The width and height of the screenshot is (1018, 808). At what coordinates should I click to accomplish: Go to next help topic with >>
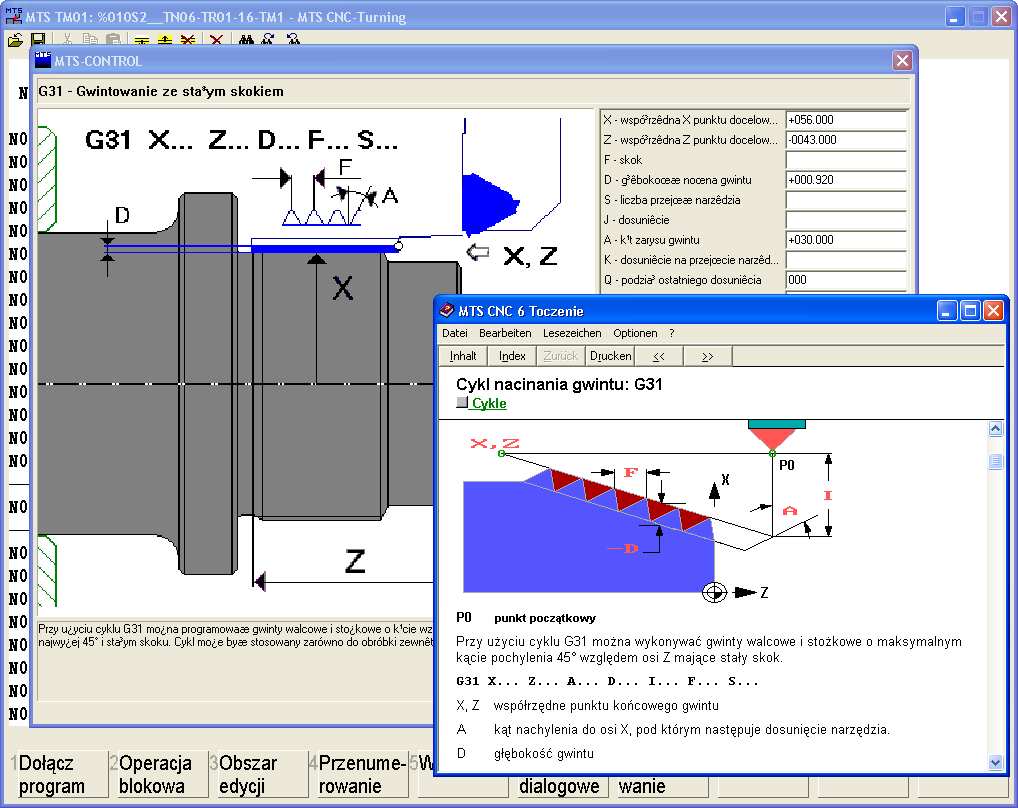[x=708, y=356]
